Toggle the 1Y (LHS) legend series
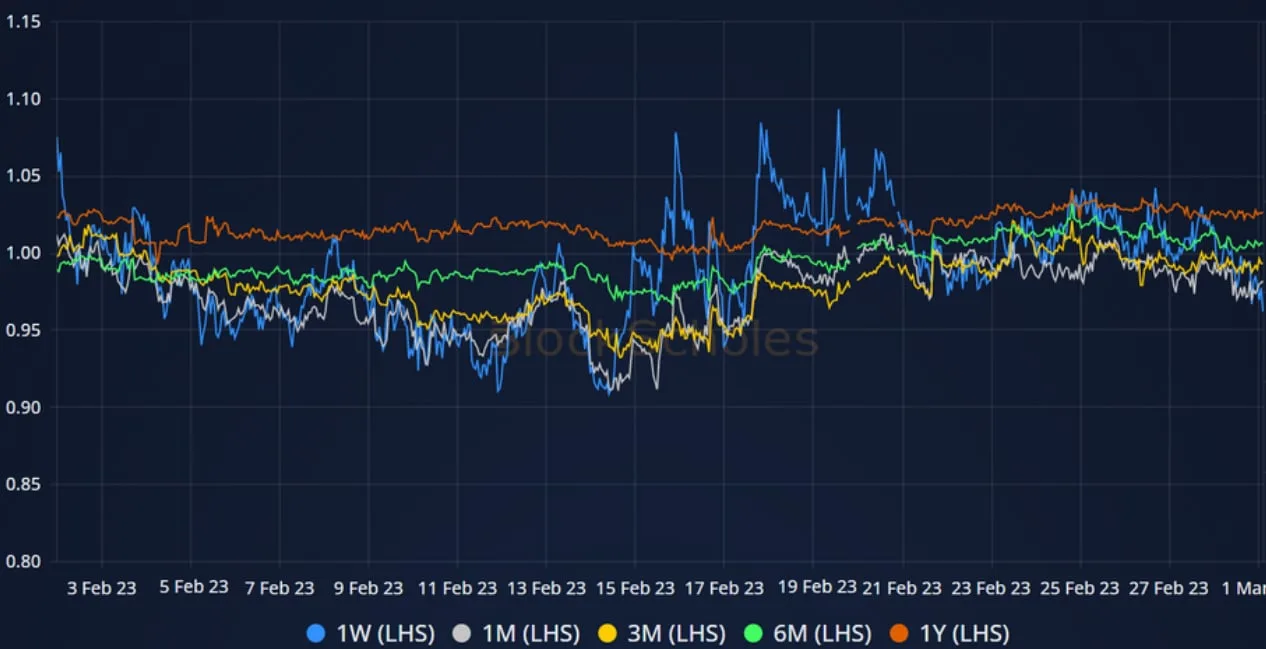 [x=949, y=633]
